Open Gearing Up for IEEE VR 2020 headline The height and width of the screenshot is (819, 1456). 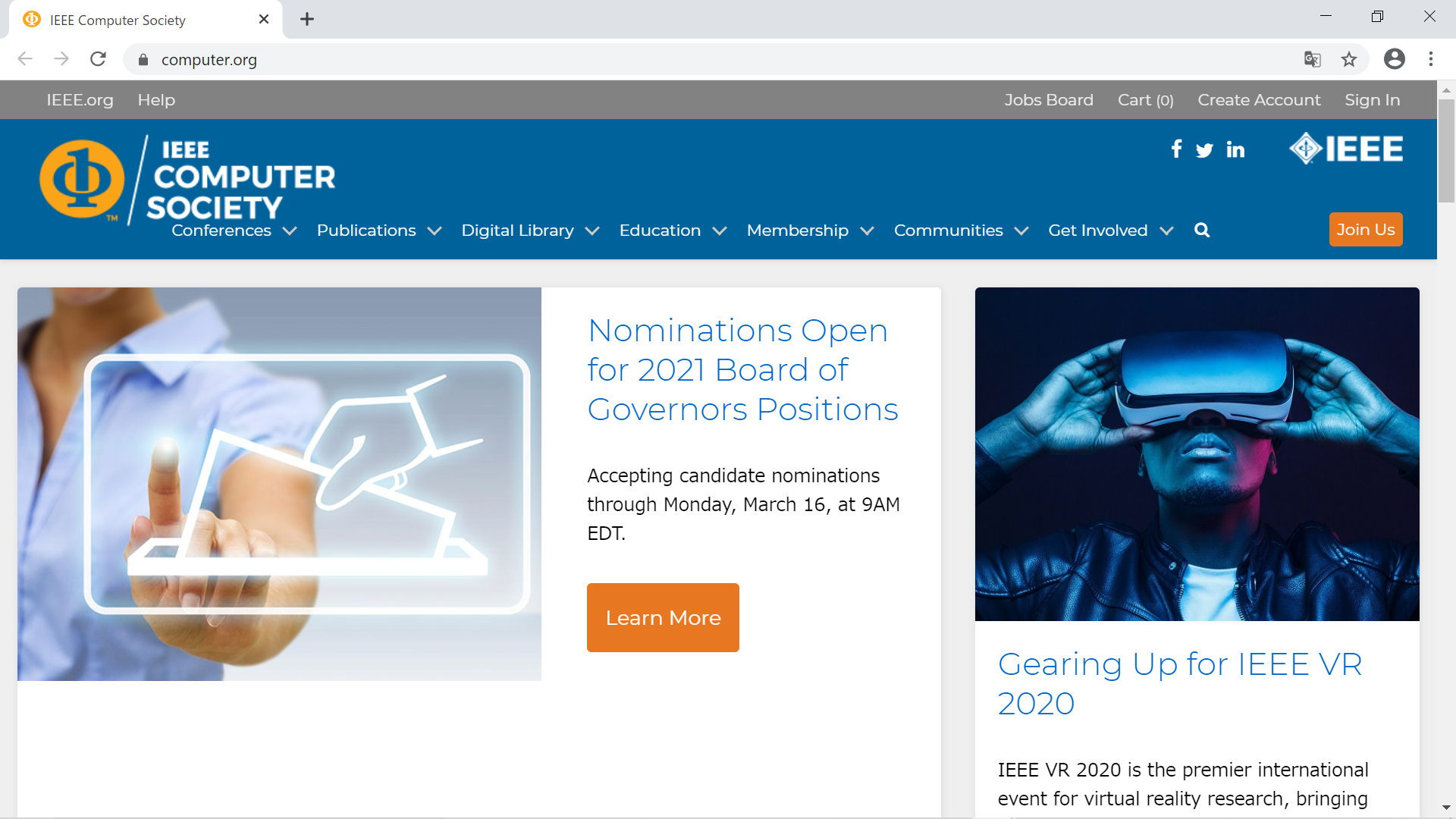coord(1180,683)
